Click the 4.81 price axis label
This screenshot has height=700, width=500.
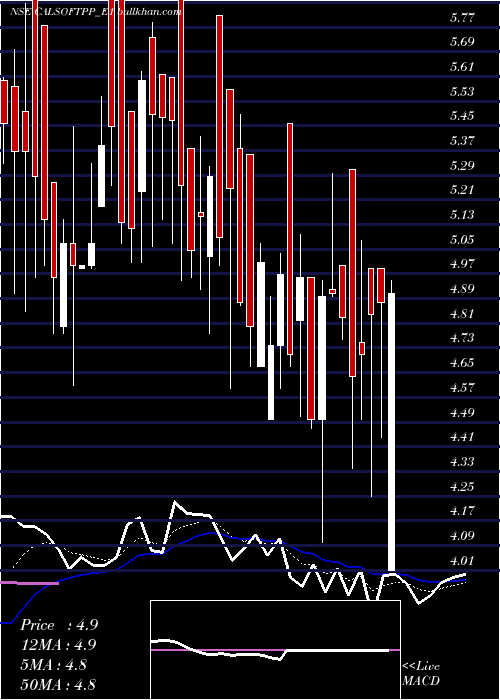pos(462,313)
